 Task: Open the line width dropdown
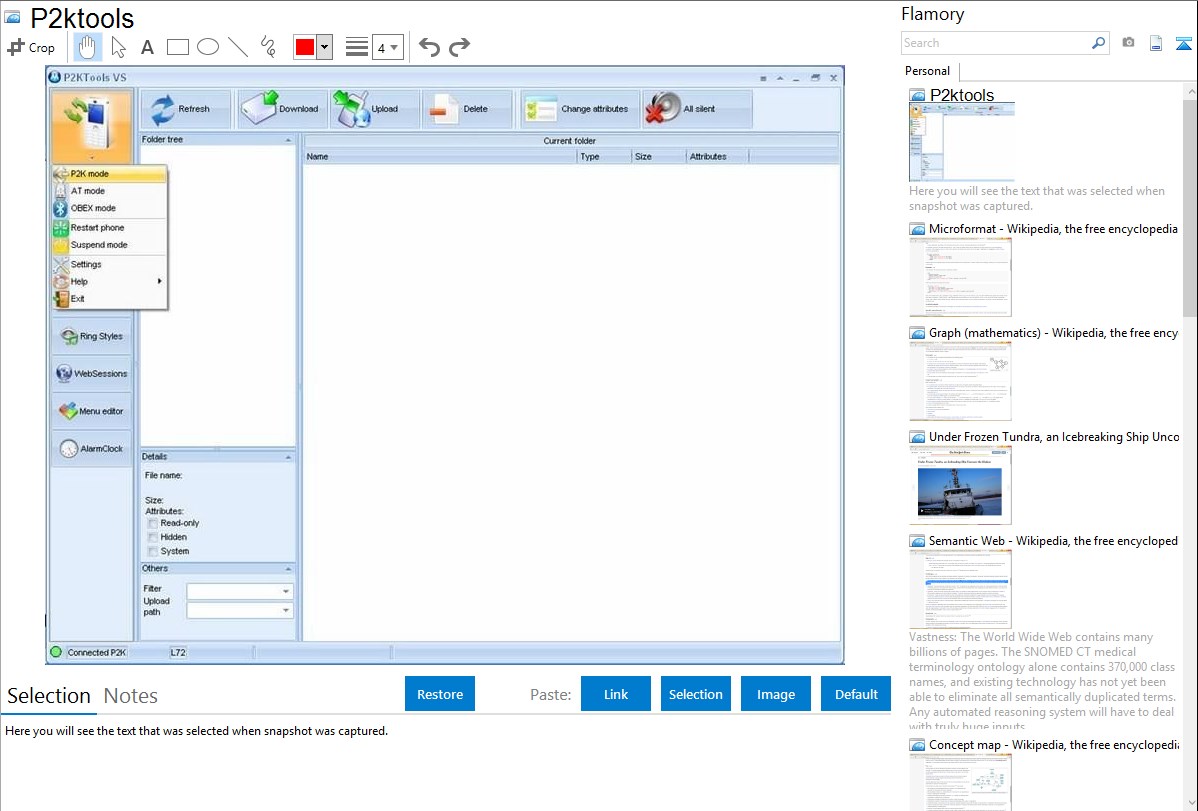[x=388, y=47]
